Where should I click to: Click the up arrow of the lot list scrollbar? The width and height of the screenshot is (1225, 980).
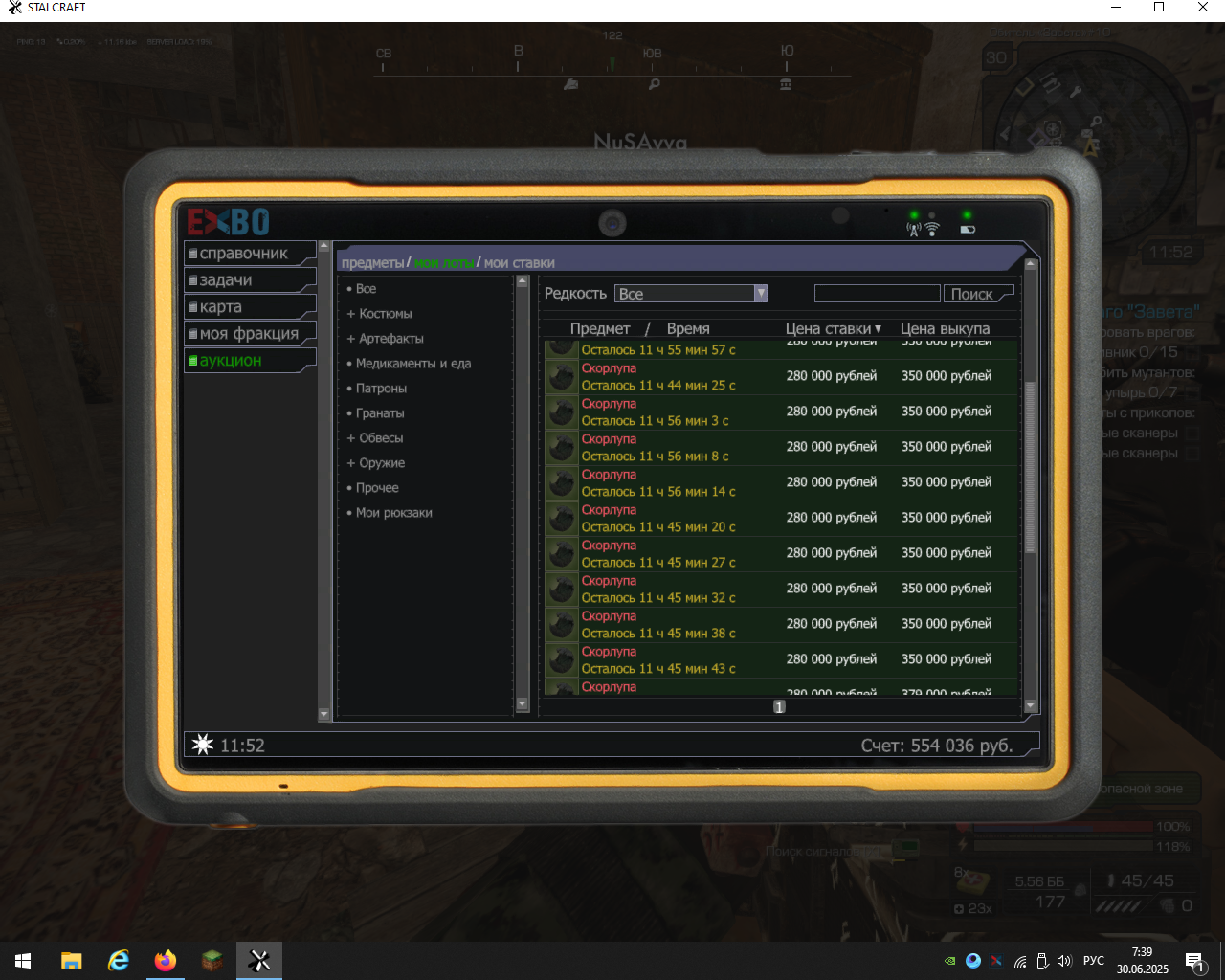1031,264
